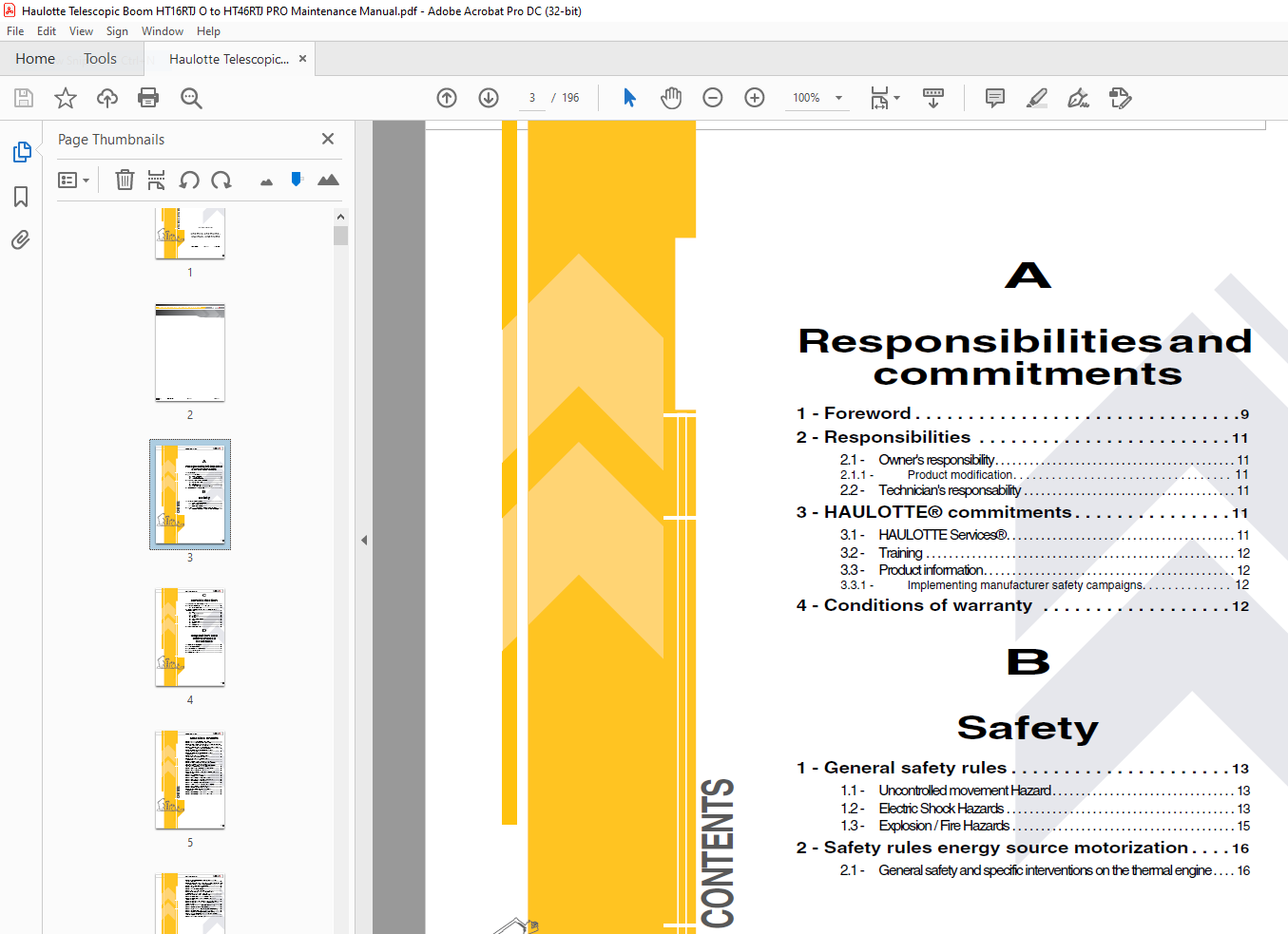This screenshot has width=1288, height=934.
Task: Click the Owner's responsibility contents entry
Action: point(1045,460)
